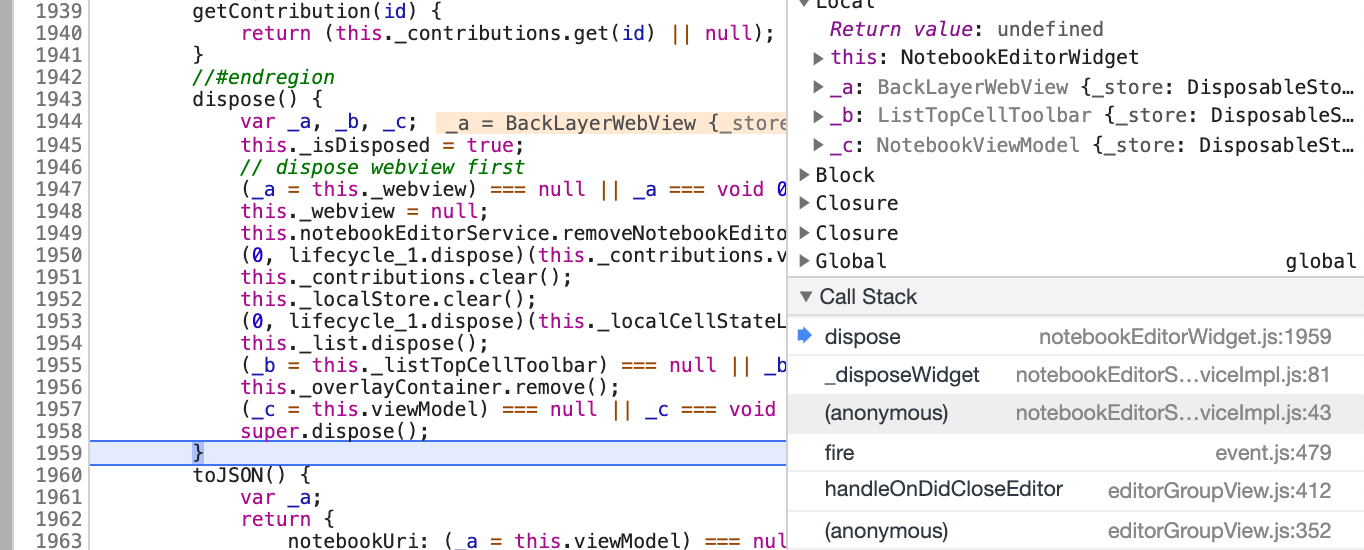Set breakpoint on line number 1958

pyautogui.click(x=61, y=431)
